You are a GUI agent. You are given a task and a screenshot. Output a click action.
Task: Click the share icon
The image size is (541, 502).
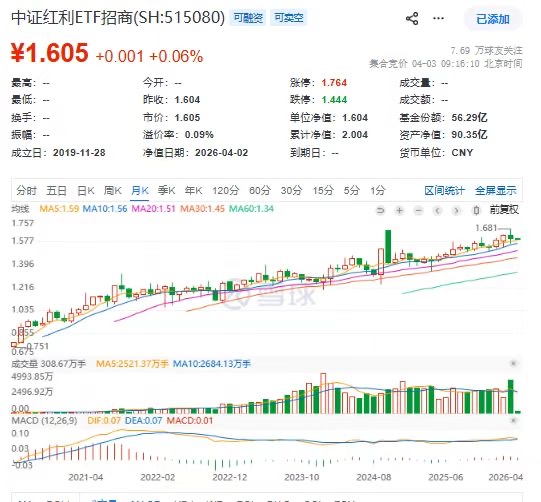[412, 19]
